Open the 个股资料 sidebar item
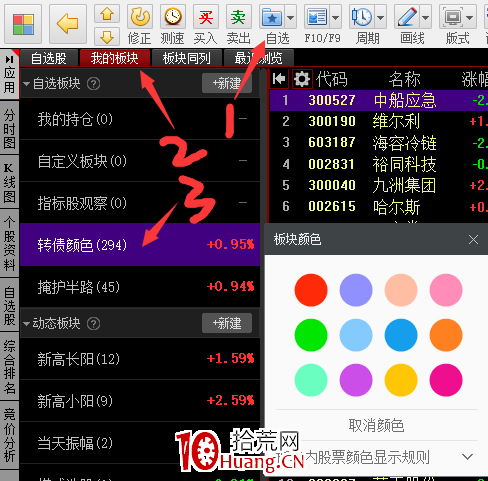 (9, 244)
